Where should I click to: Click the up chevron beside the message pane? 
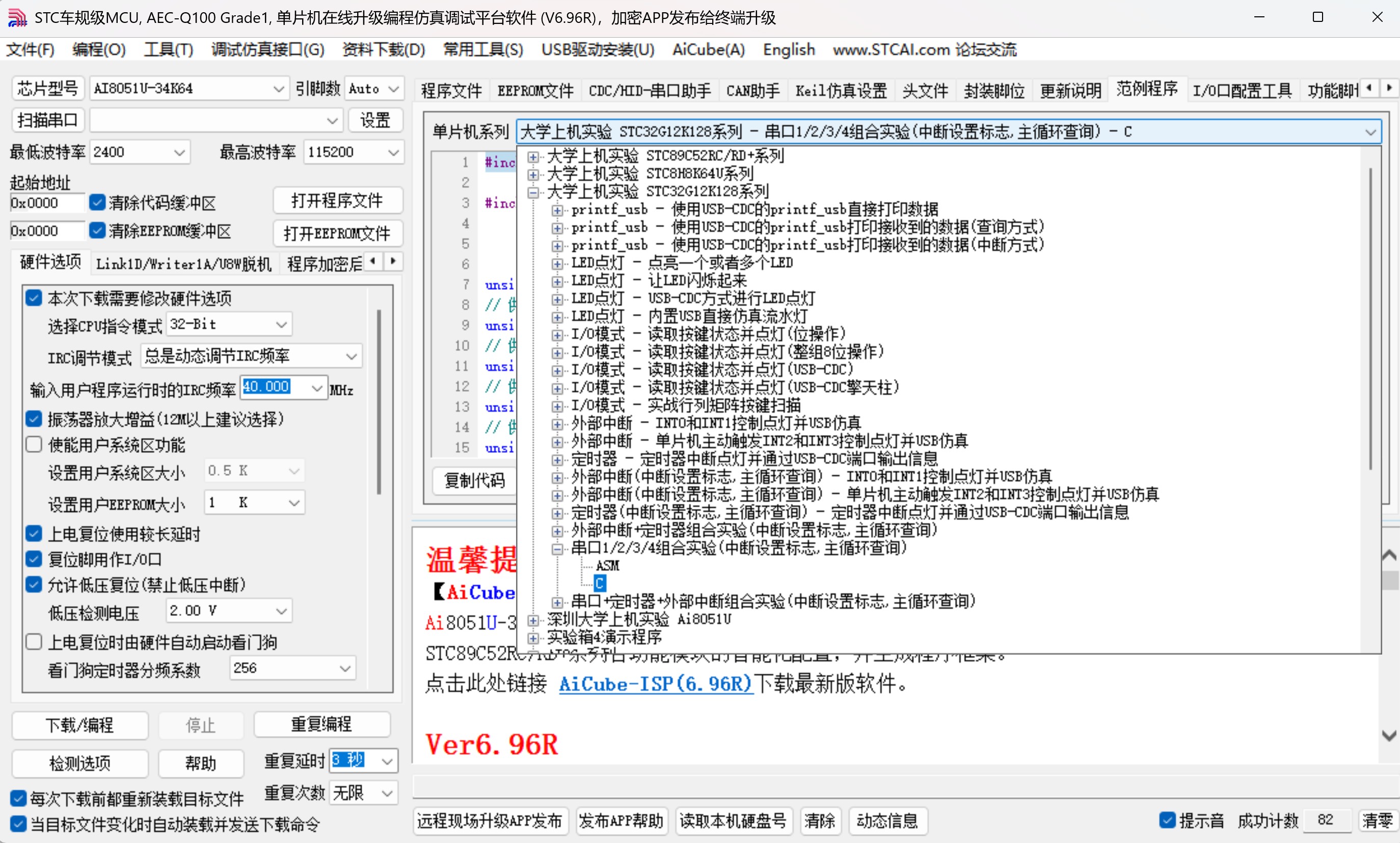click(1389, 555)
